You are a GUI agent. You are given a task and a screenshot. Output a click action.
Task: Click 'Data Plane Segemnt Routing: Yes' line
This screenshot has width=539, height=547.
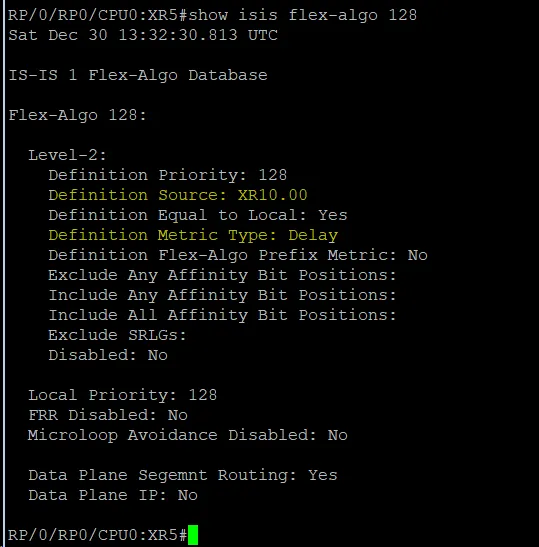click(x=183, y=475)
